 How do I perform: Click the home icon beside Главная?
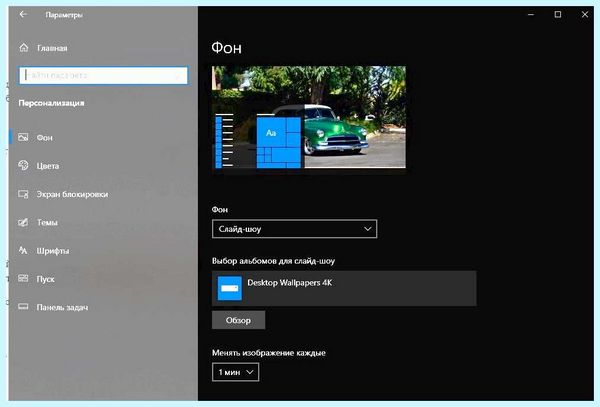point(24,48)
